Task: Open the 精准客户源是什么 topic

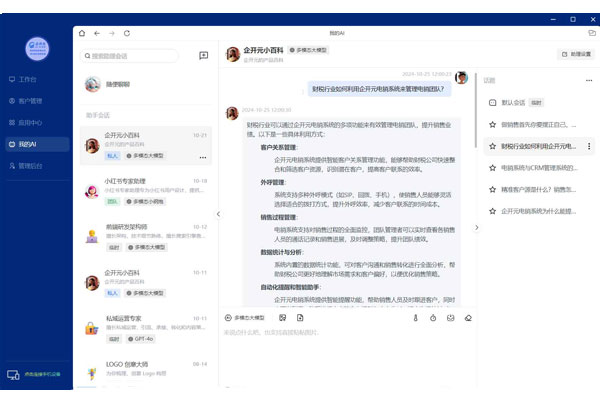Action: [540, 189]
